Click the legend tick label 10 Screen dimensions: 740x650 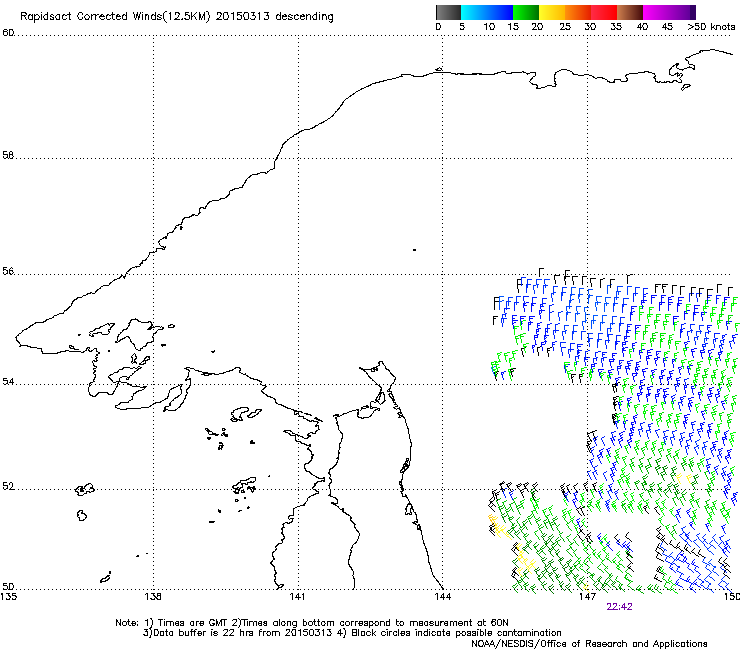coord(489,27)
